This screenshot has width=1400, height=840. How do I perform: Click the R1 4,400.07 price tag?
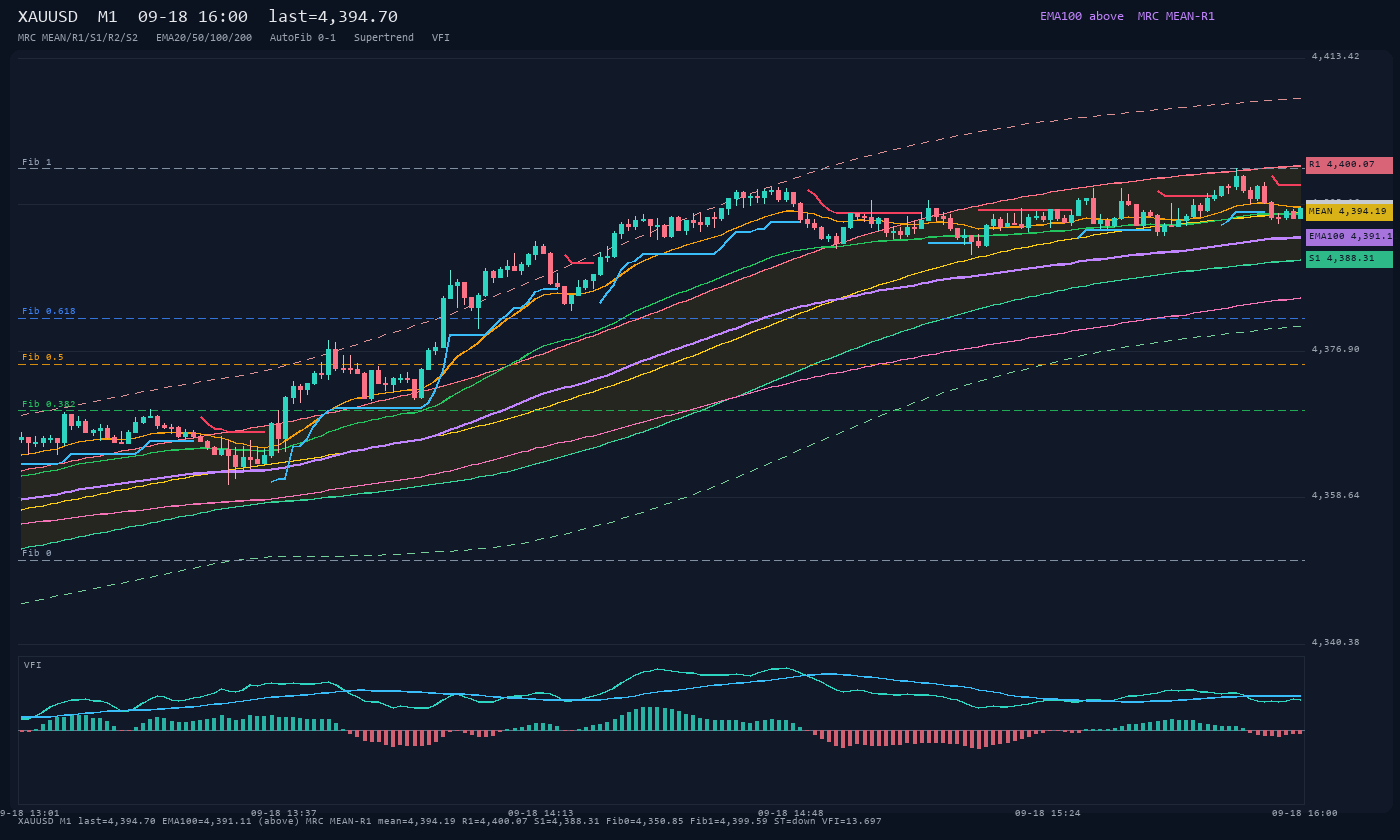tap(1349, 165)
